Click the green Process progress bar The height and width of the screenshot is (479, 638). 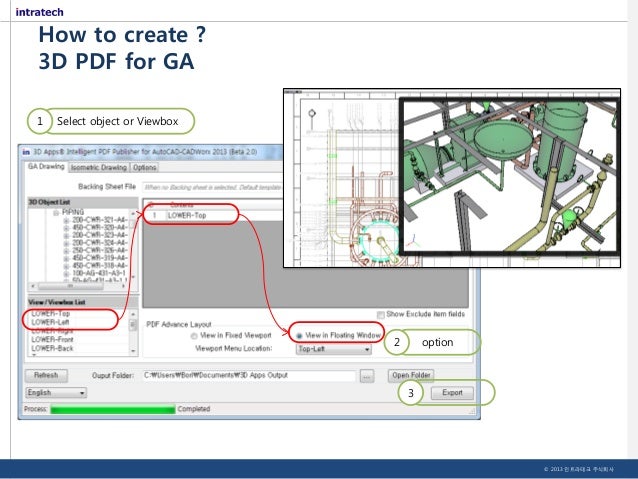pyautogui.click(x=113, y=409)
